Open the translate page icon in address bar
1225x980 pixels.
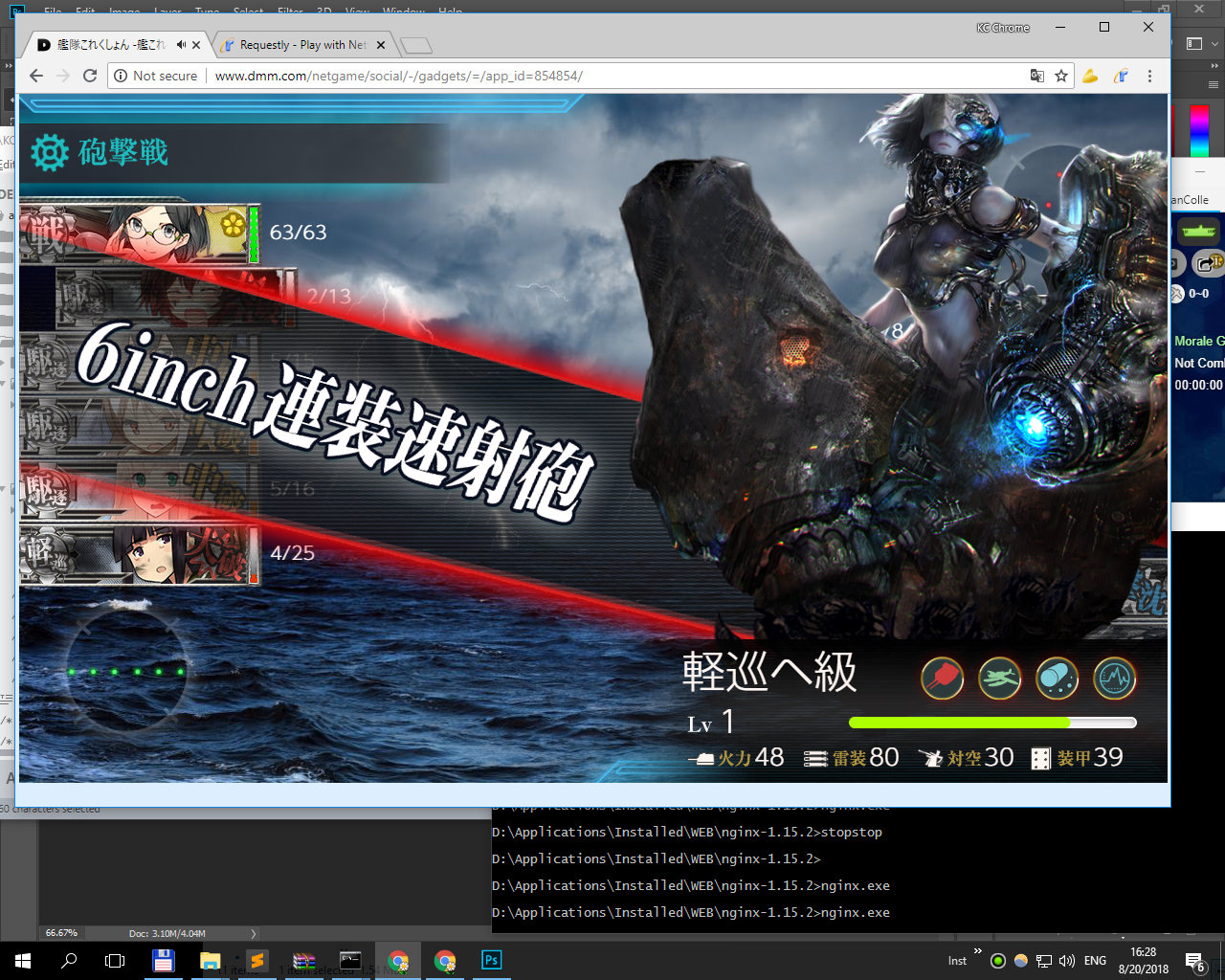1036,76
